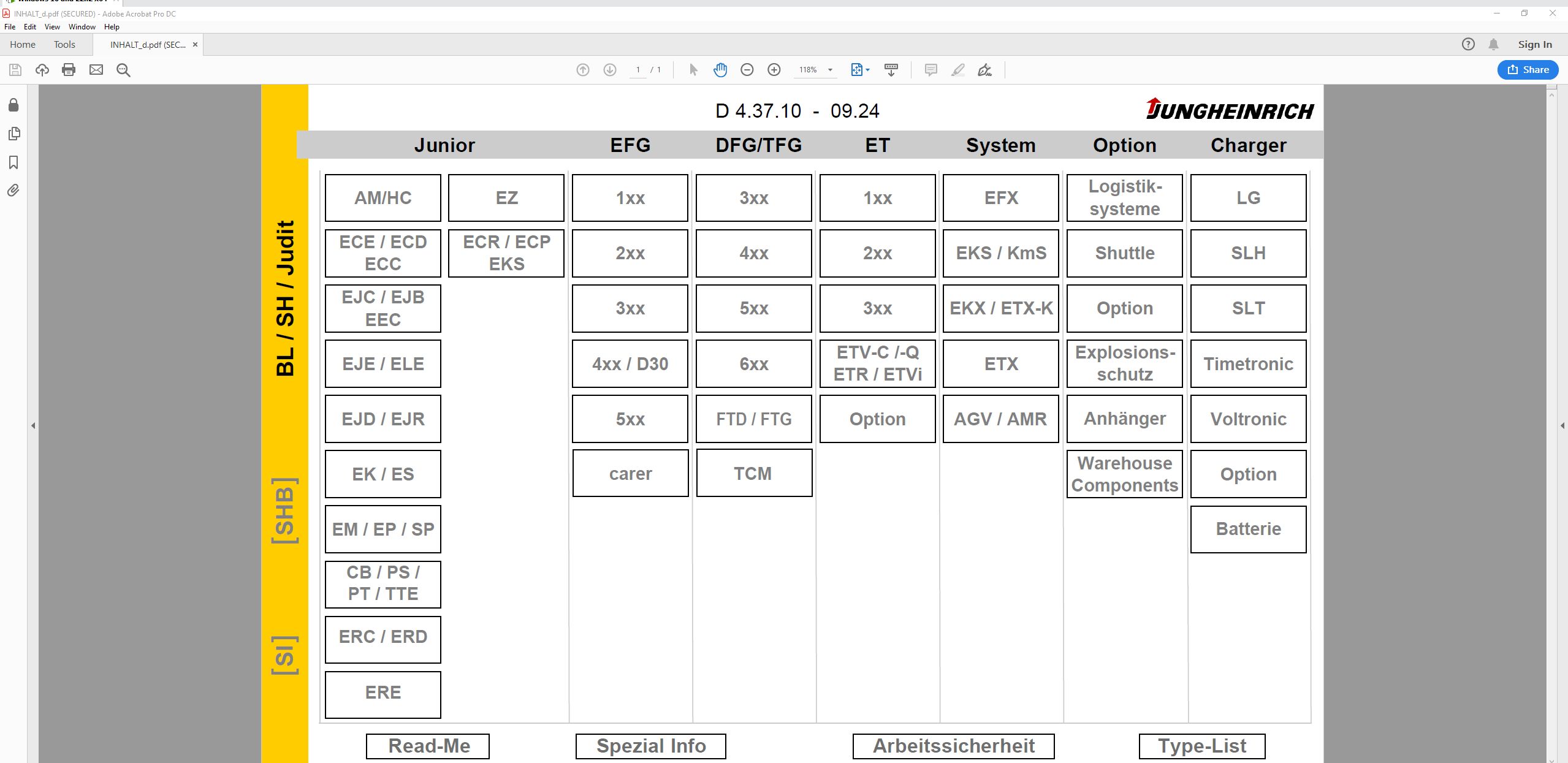Image resolution: width=1568 pixels, height=763 pixels.
Task: Click the Print file icon
Action: [69, 70]
